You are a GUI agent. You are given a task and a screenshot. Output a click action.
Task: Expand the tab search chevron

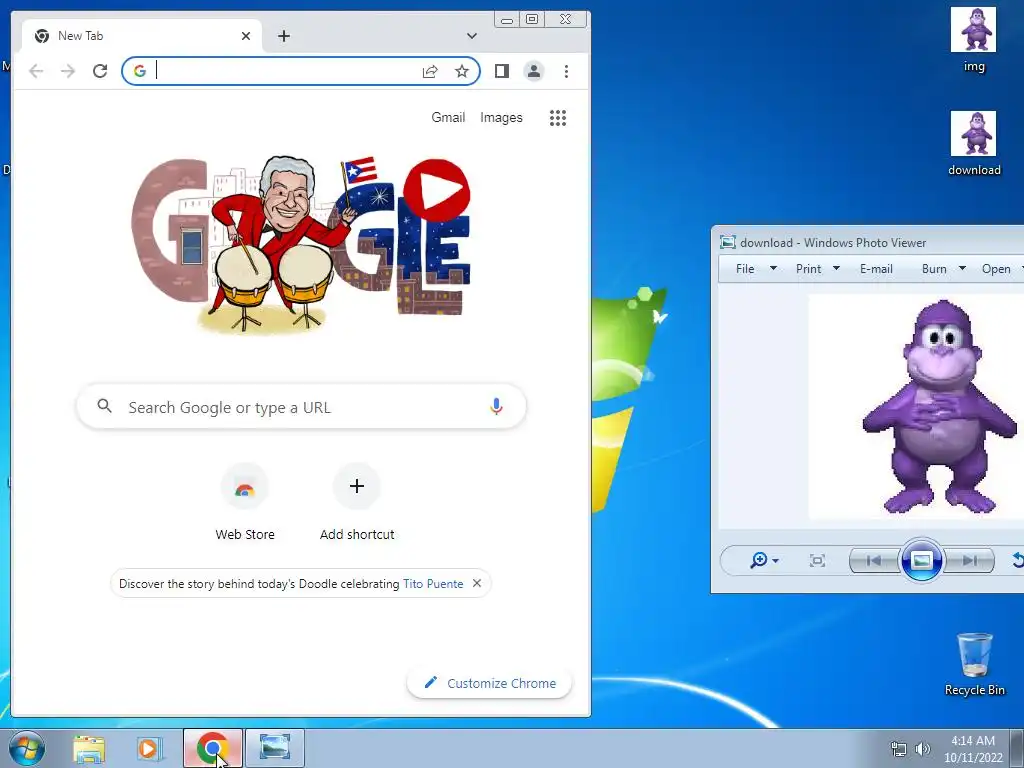point(472,36)
